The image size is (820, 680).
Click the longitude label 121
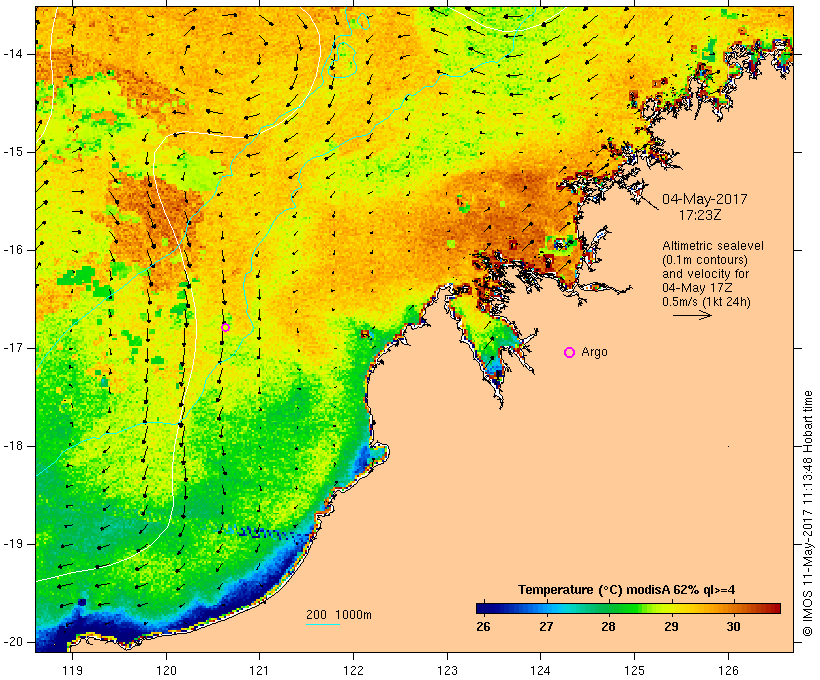click(x=259, y=670)
